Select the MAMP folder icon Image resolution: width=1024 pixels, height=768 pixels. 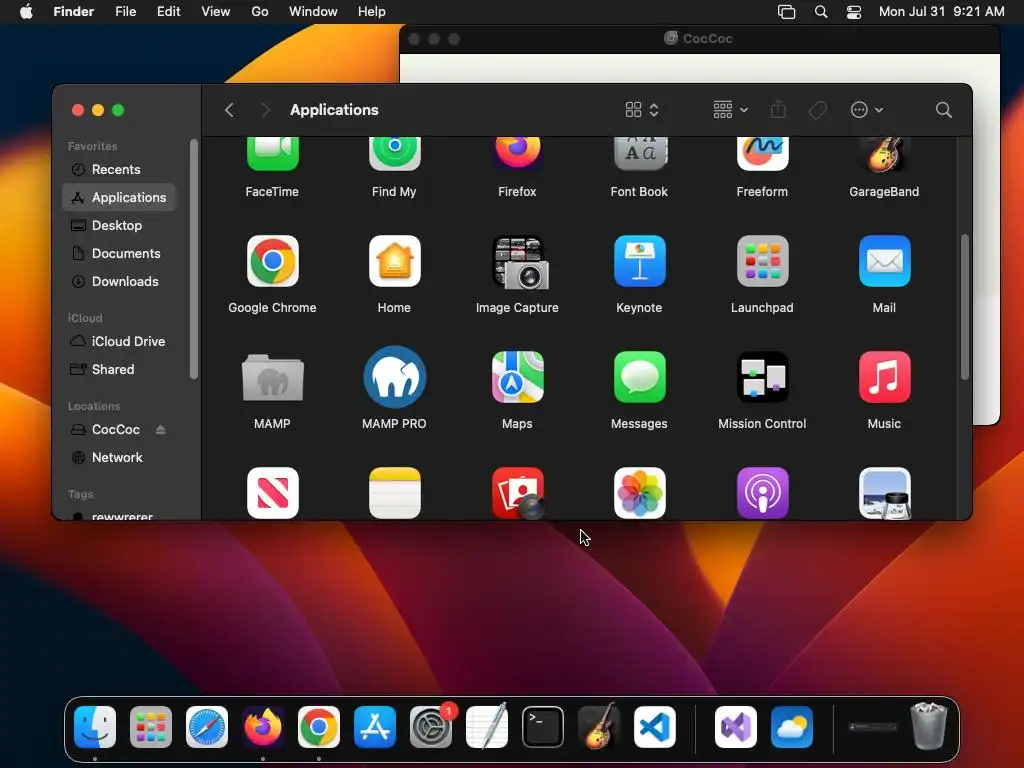(272, 377)
